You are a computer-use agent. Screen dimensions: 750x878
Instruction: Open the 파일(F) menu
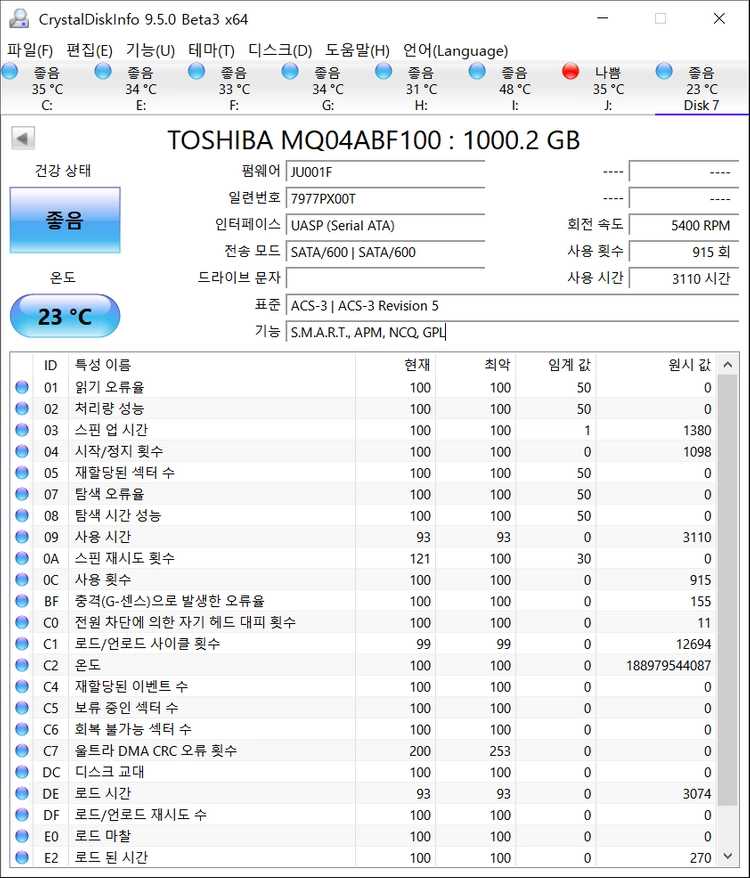(30, 50)
